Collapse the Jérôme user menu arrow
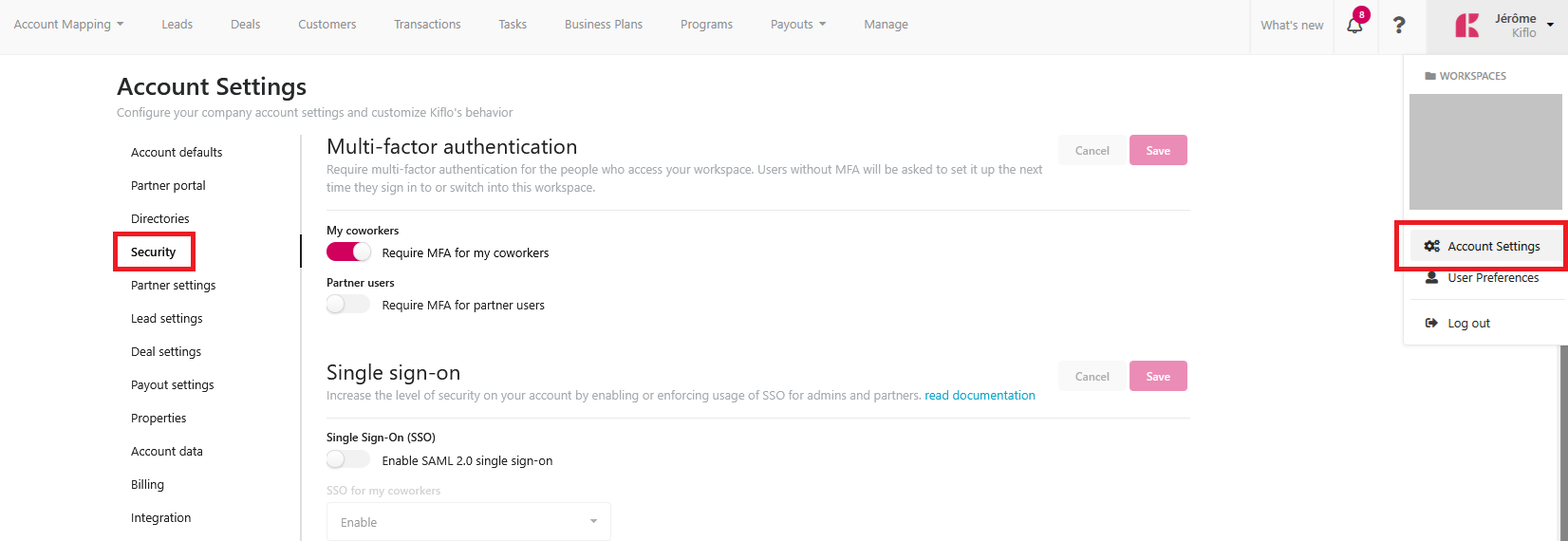 [x=1550, y=26]
